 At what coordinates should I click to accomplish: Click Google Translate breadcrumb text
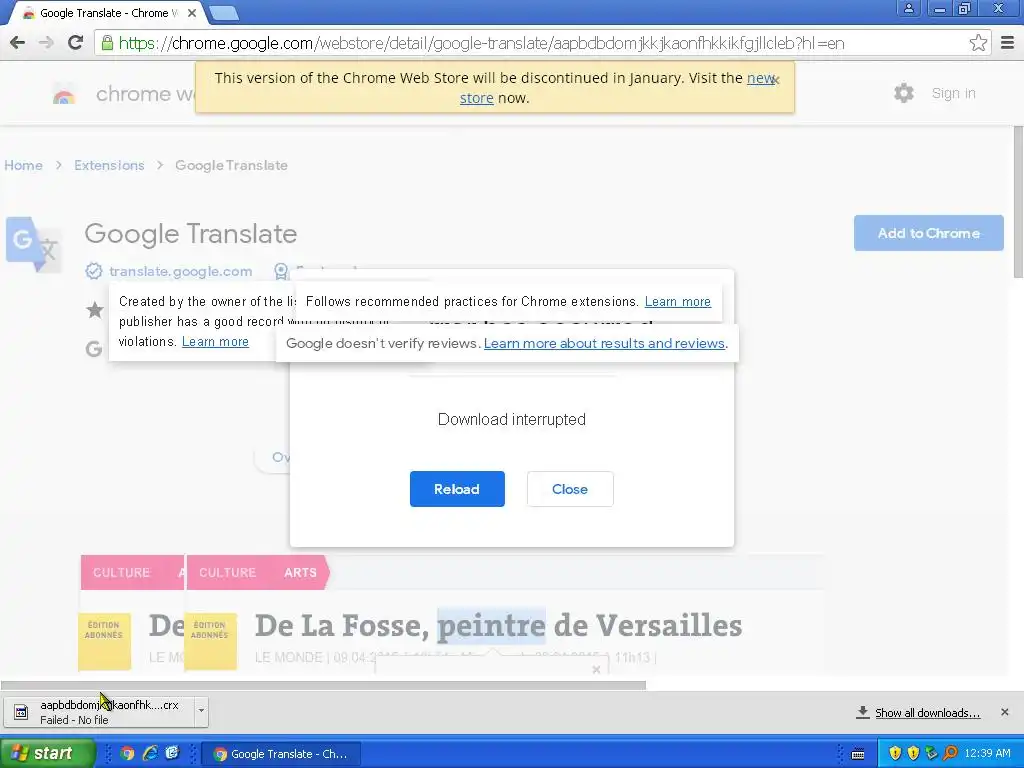[231, 165]
